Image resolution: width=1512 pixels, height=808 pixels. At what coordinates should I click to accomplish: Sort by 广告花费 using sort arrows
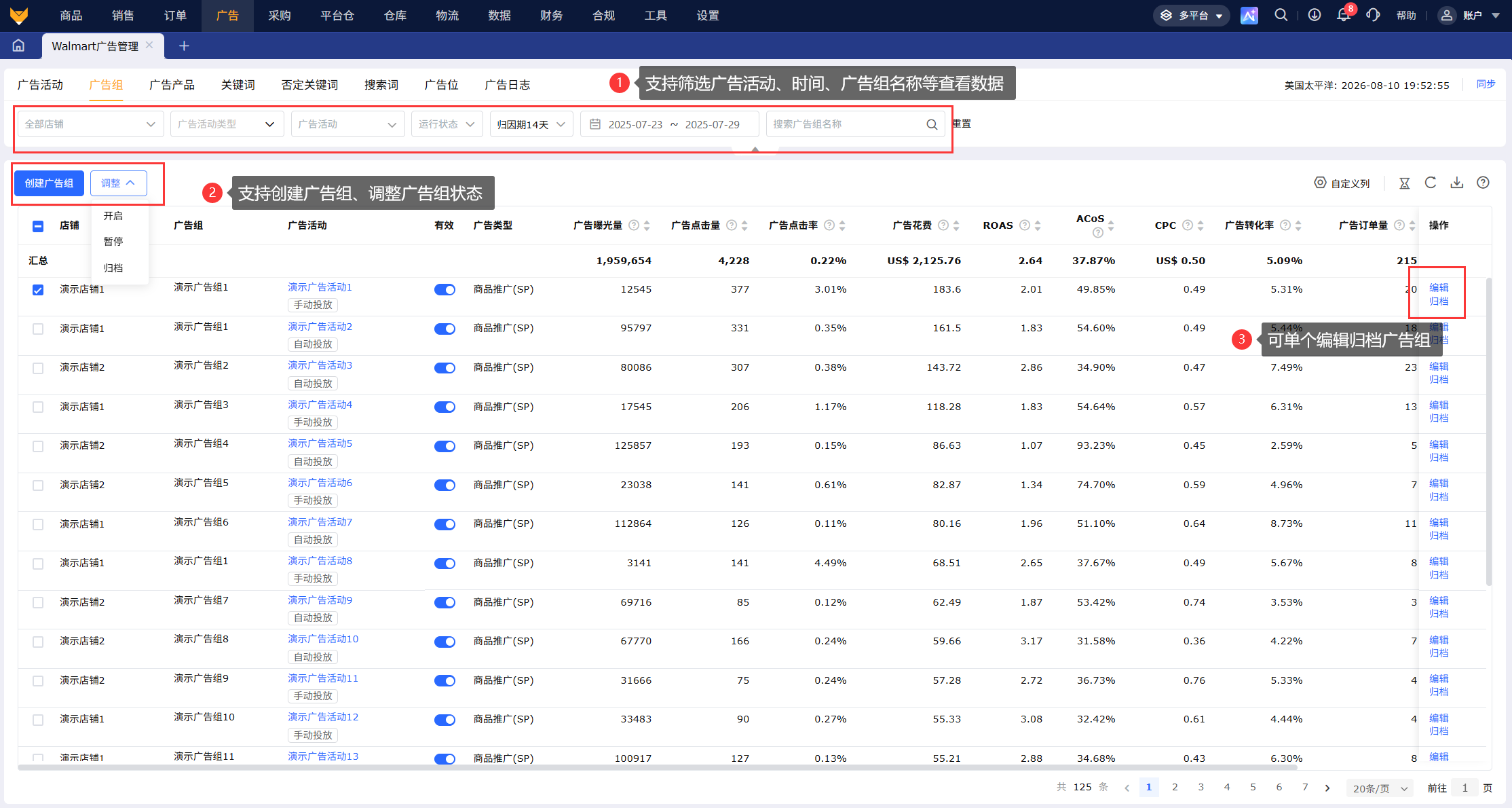click(956, 225)
